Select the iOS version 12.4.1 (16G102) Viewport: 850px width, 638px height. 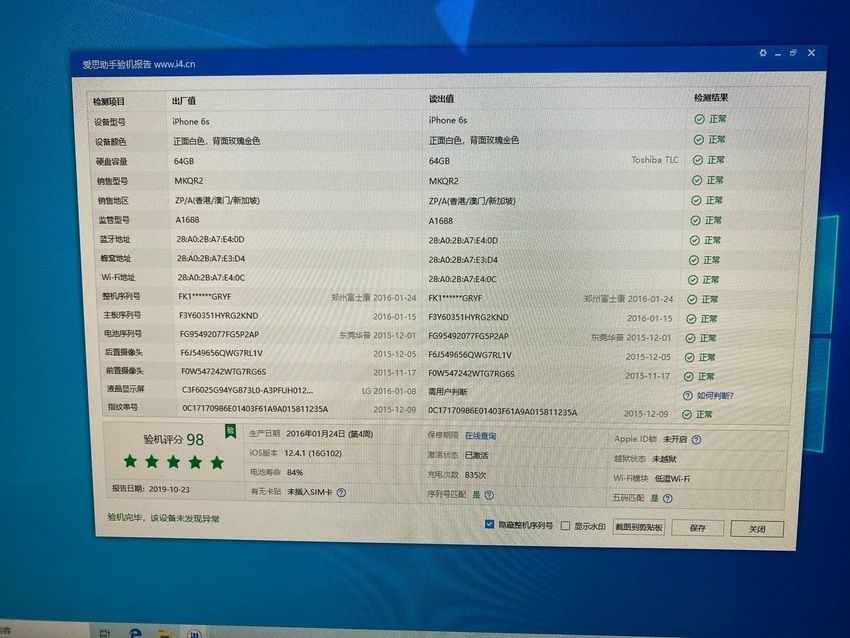click(313, 453)
